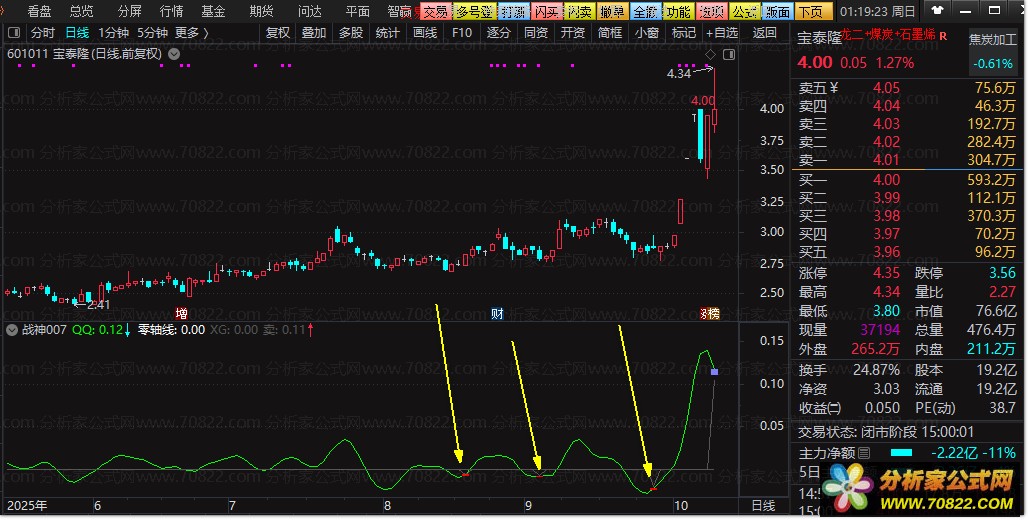Click the 多号登 multi-login button
Viewport: 1030px width, 520px height.
[474, 11]
